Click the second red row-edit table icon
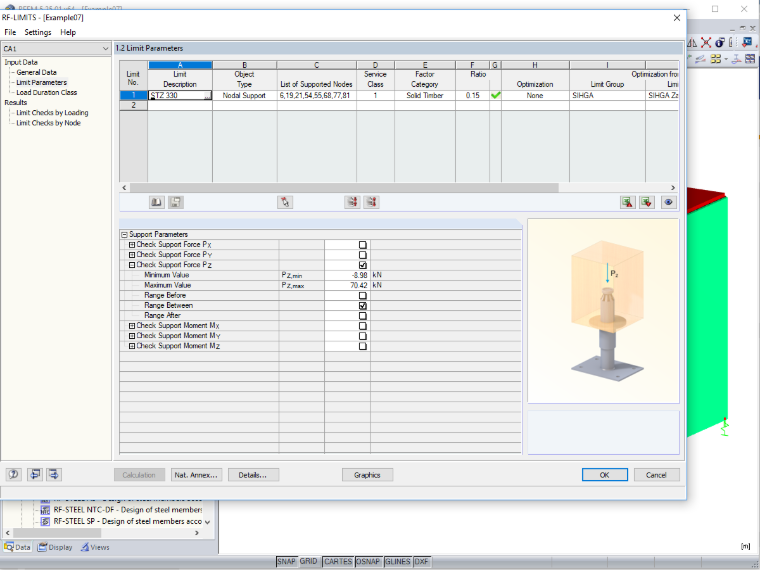Screen dimensions: 760x570 (371, 202)
